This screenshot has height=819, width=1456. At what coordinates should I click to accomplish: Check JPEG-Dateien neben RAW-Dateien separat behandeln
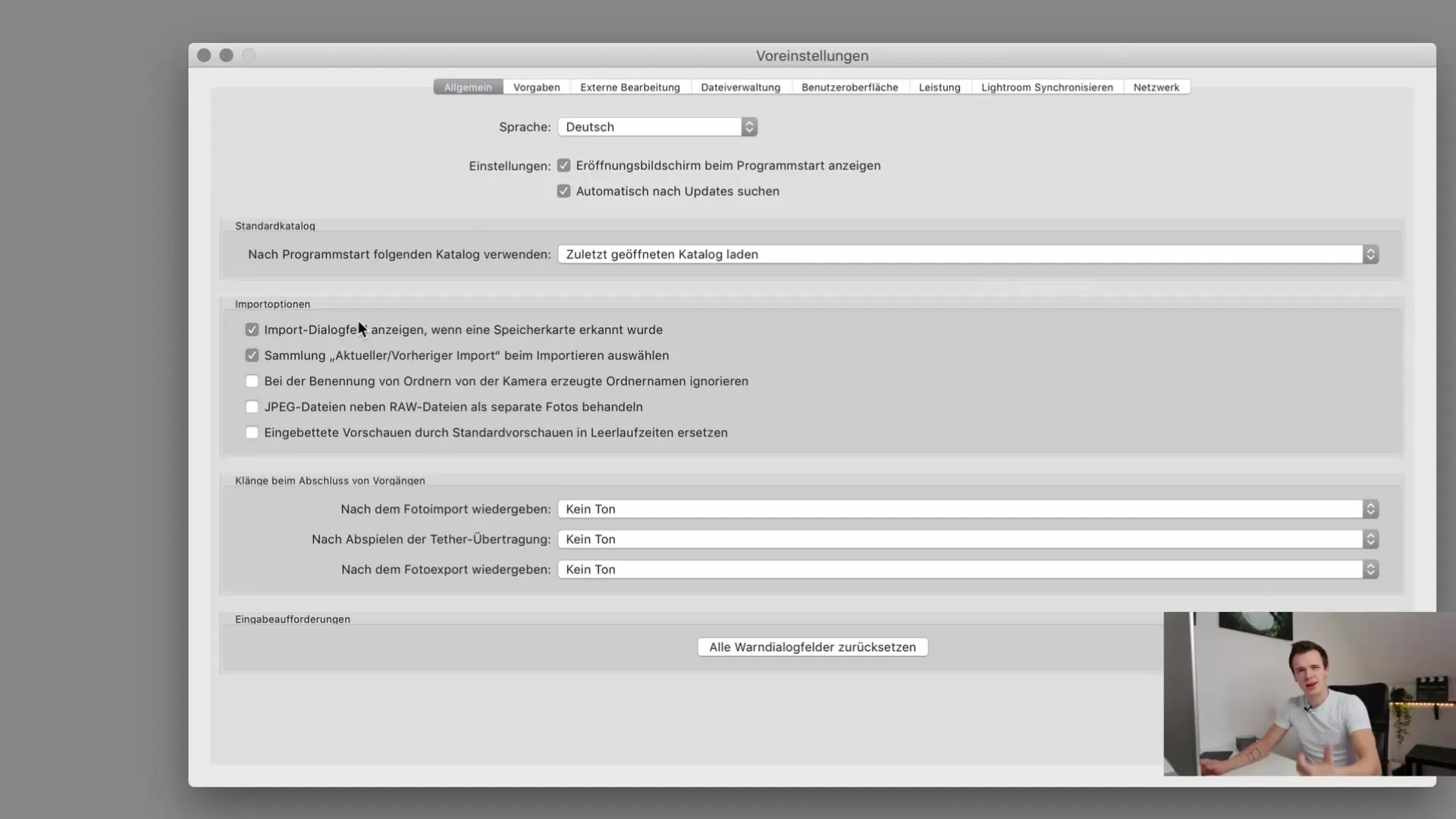coord(252,407)
